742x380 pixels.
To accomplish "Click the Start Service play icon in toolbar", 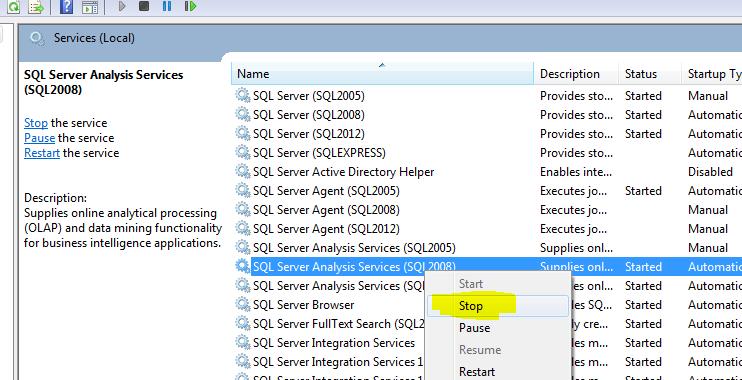I will tap(122, 7).
